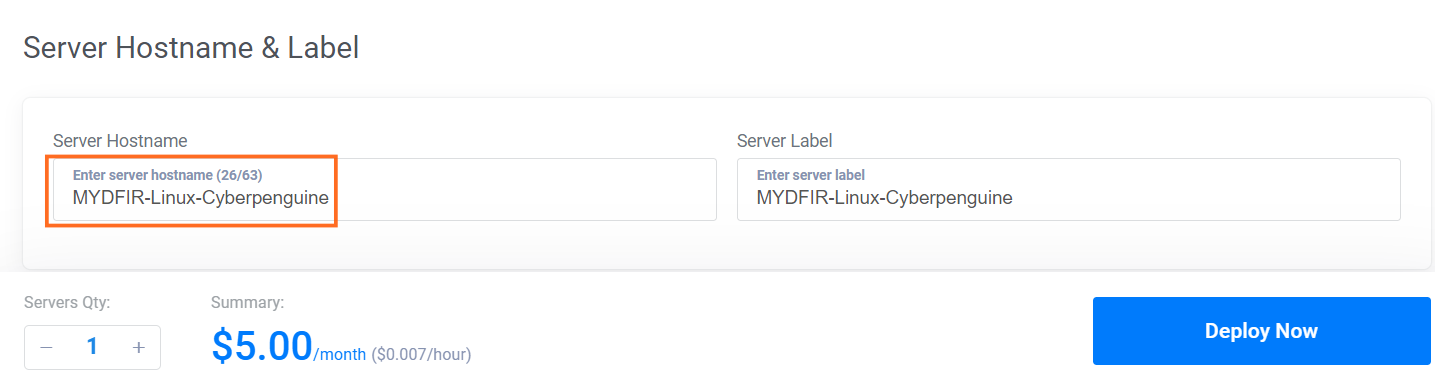
Task: Select the servers quantity value 1
Action: coord(92,347)
